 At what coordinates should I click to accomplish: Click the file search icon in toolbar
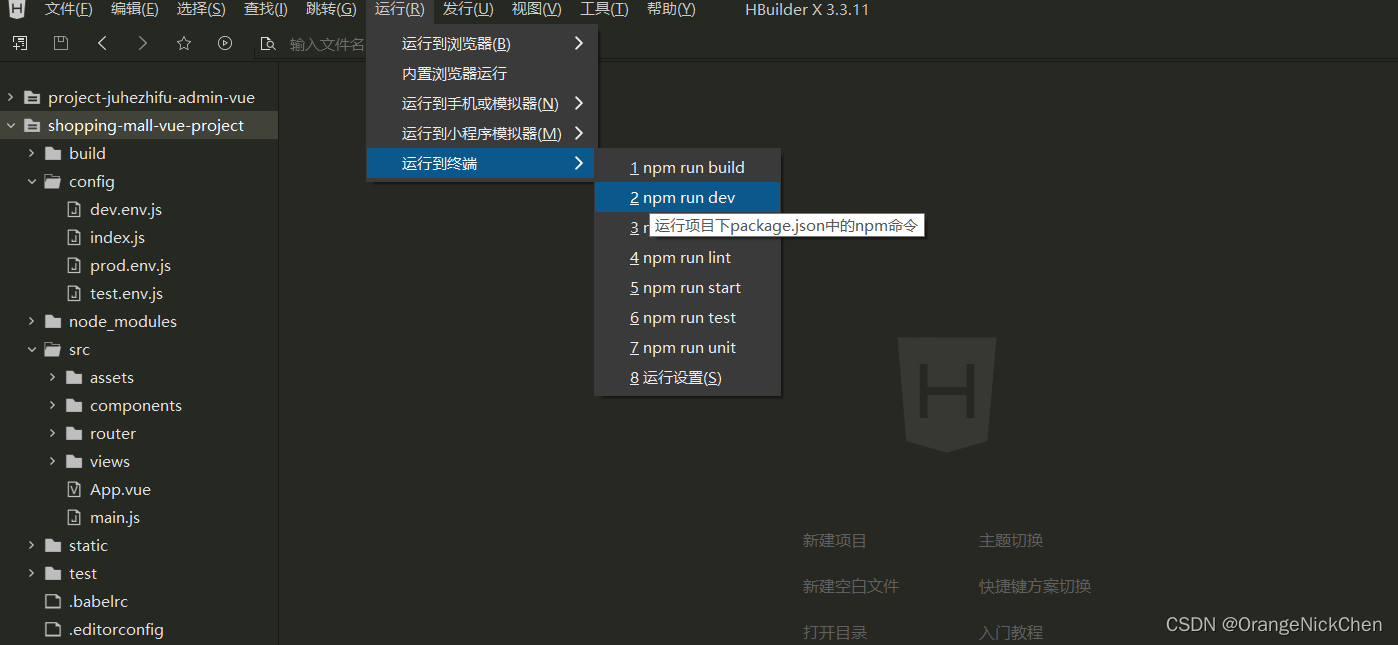pos(267,44)
